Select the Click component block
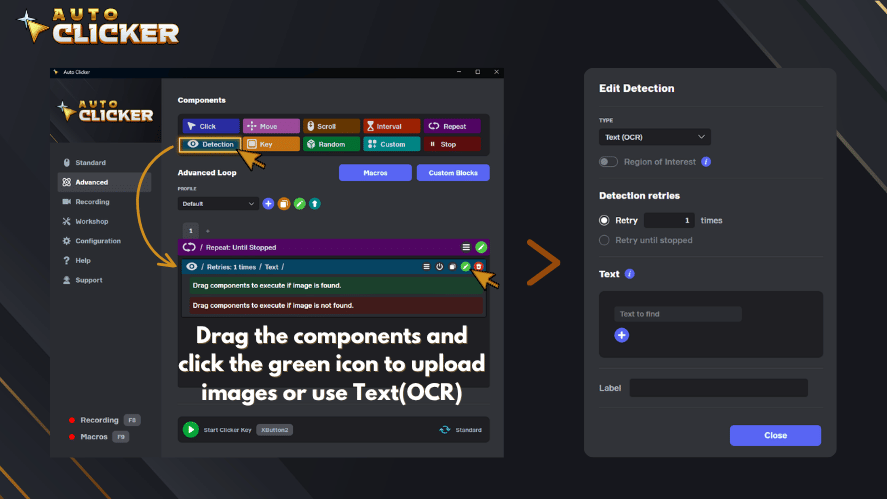 pos(210,126)
